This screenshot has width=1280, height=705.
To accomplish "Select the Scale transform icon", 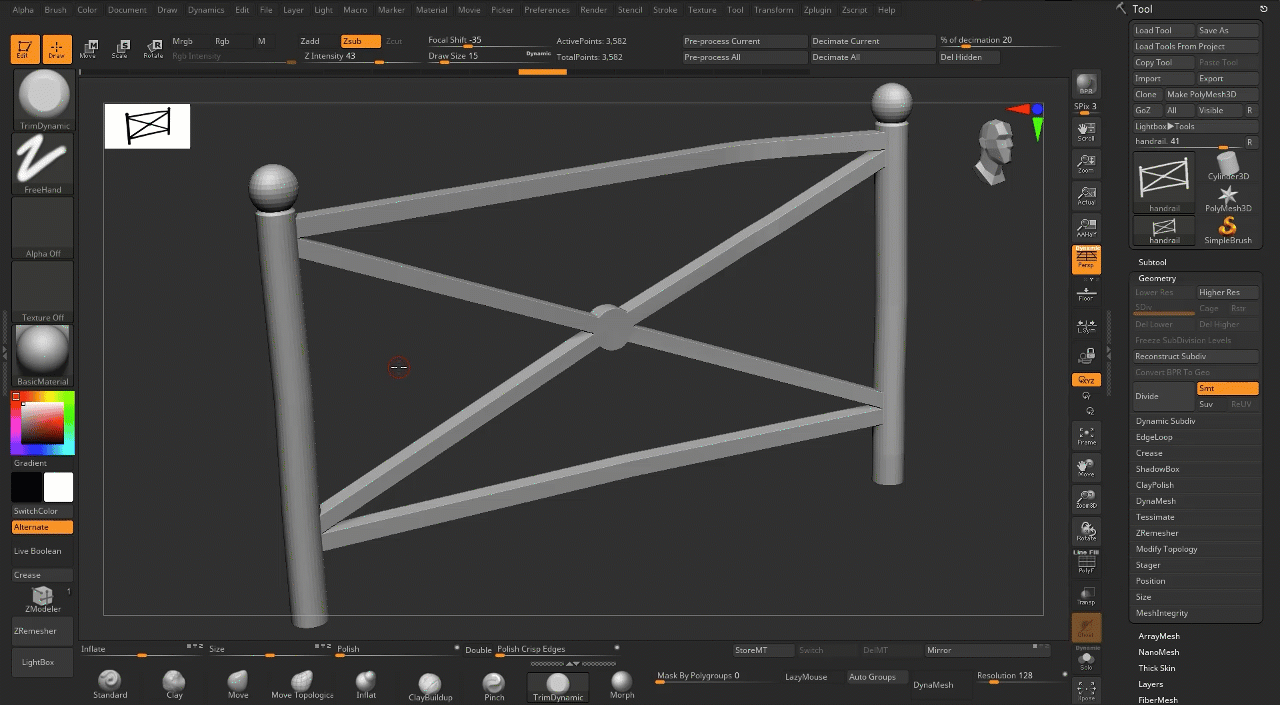I will [x=120, y=49].
